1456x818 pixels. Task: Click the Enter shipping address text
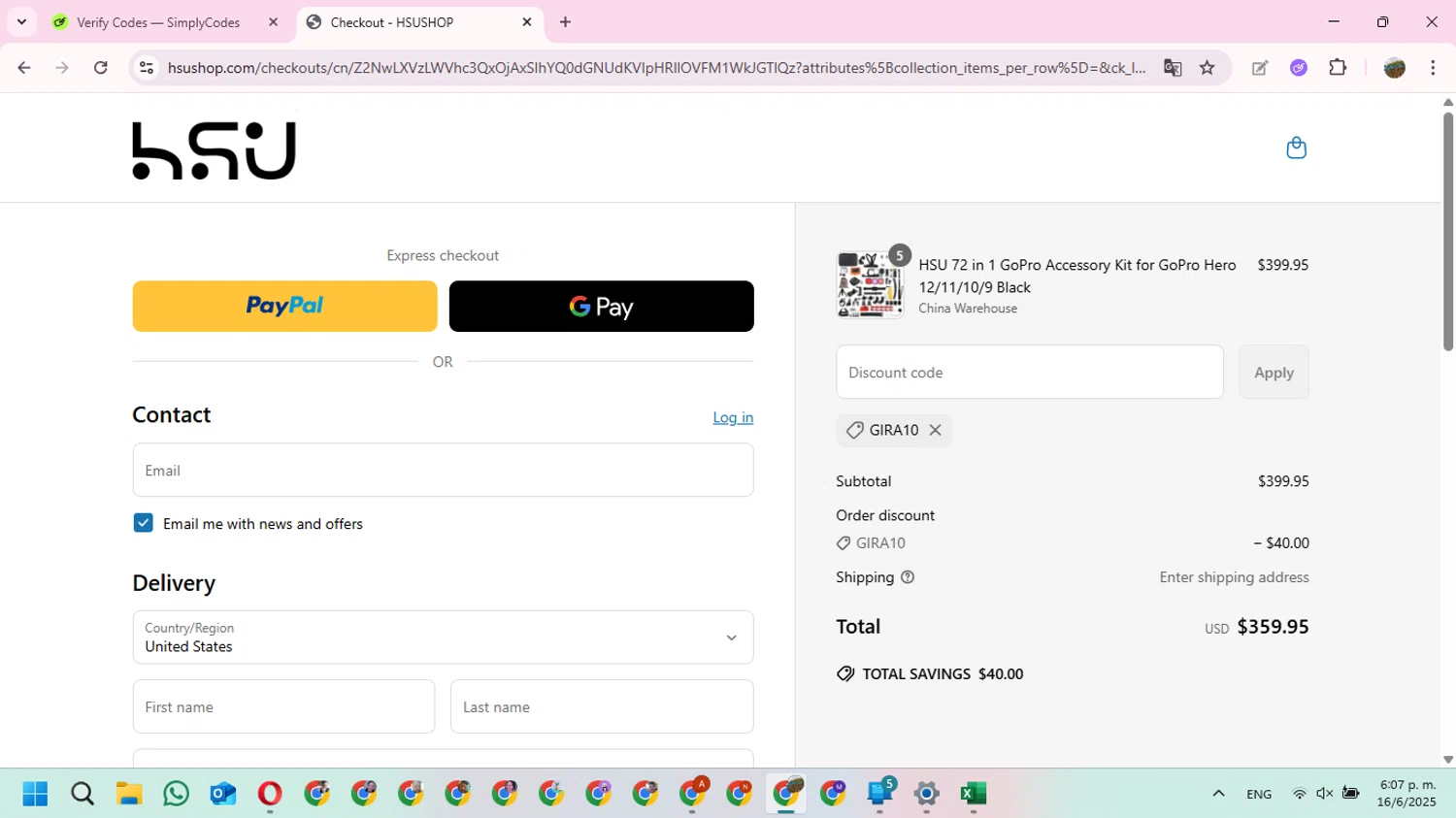click(x=1234, y=577)
